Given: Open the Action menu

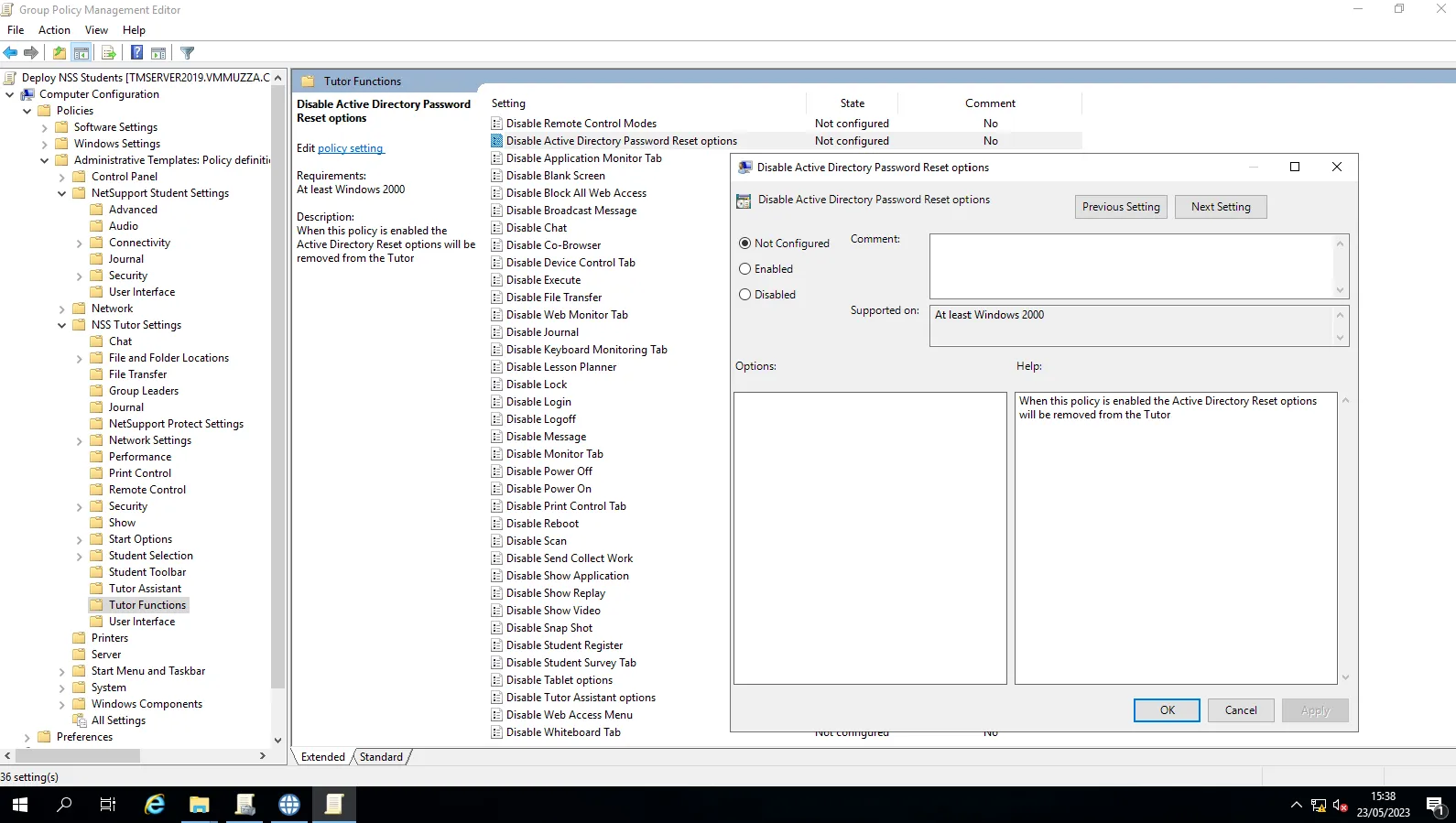Looking at the screenshot, I should pyautogui.click(x=54, y=30).
